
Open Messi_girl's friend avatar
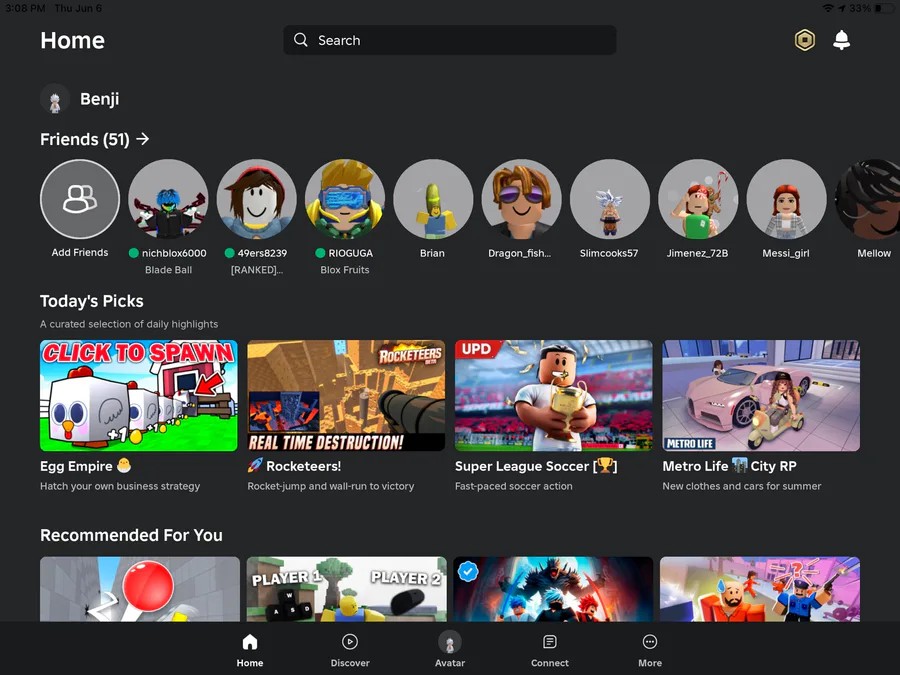click(787, 199)
